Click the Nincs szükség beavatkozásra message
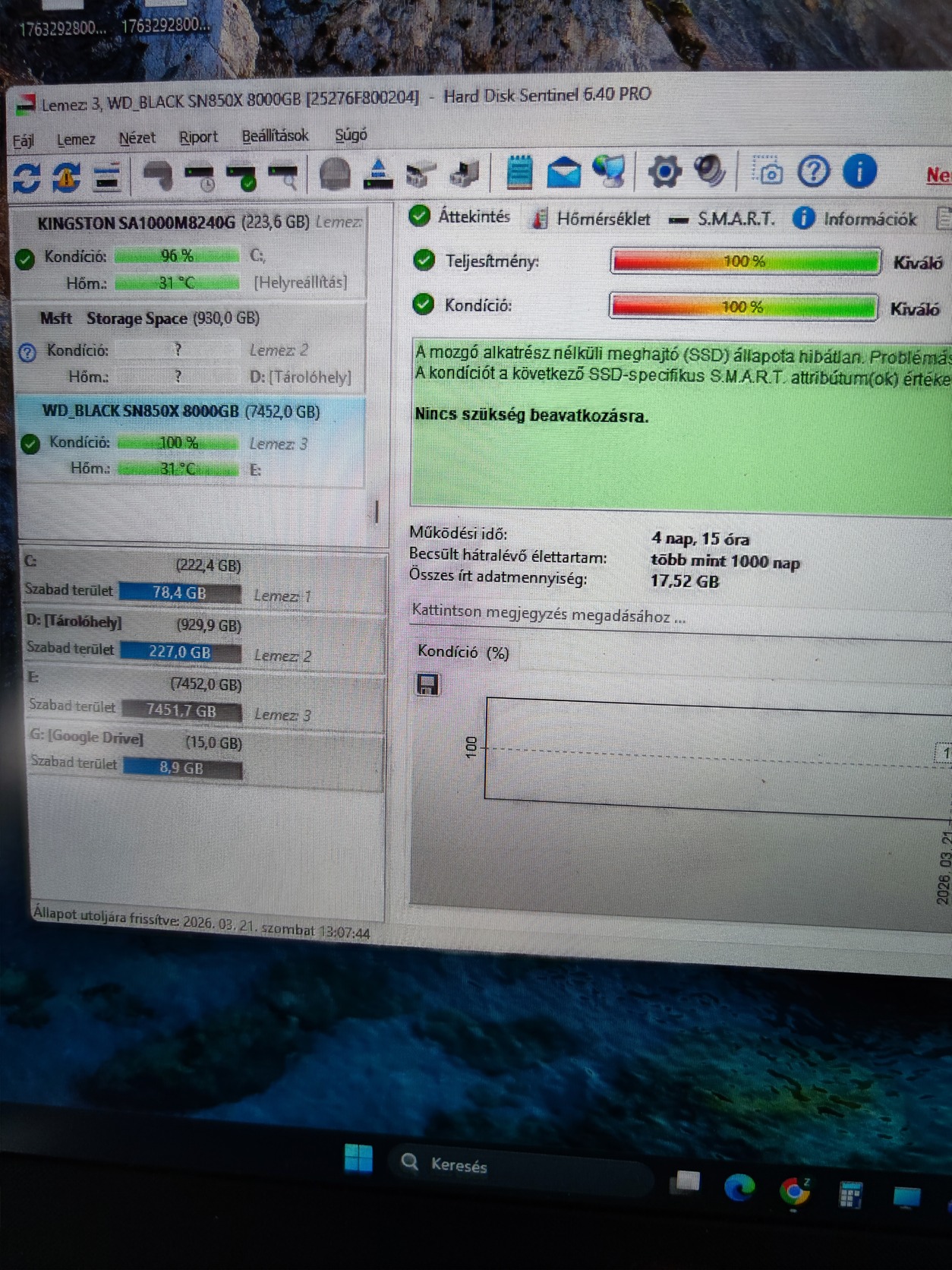The width and height of the screenshot is (952, 1270). [x=531, y=415]
